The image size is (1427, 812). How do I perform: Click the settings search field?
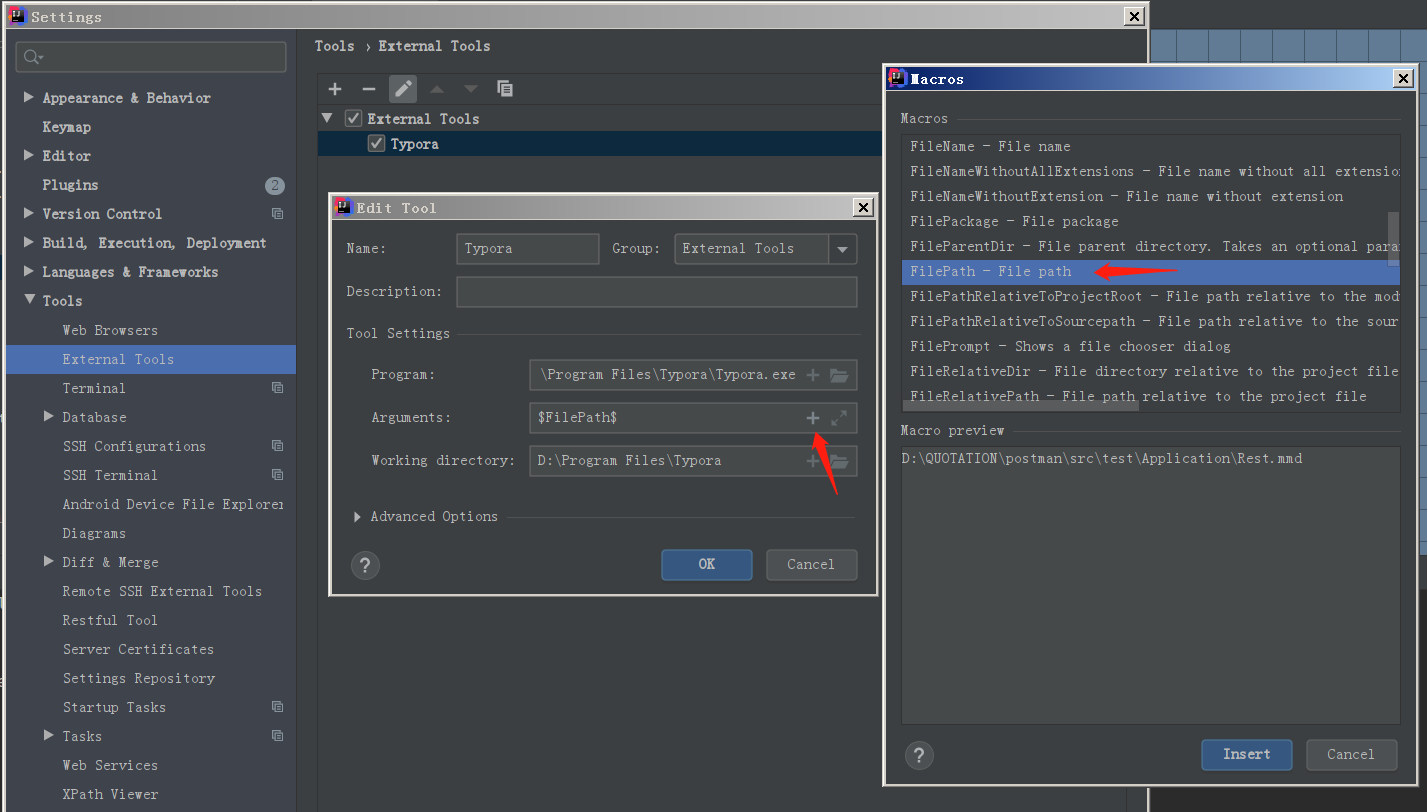(150, 57)
